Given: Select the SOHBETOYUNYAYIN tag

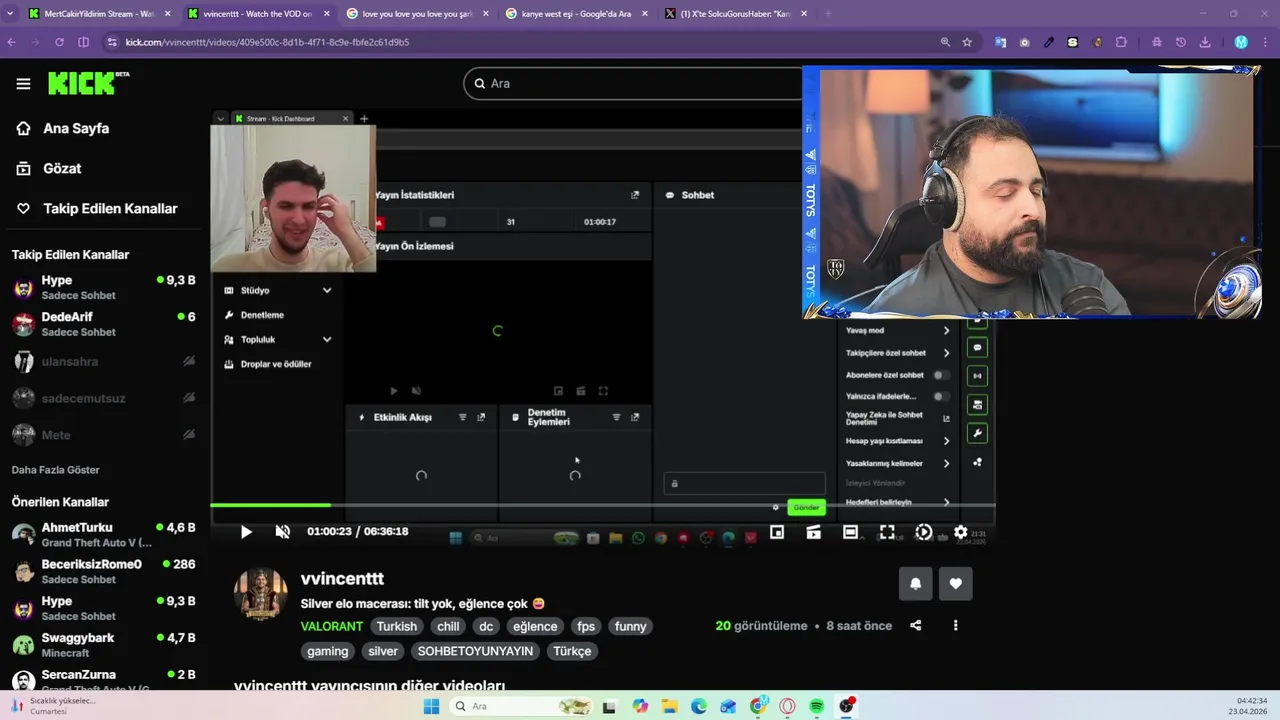Looking at the screenshot, I should click(x=475, y=651).
